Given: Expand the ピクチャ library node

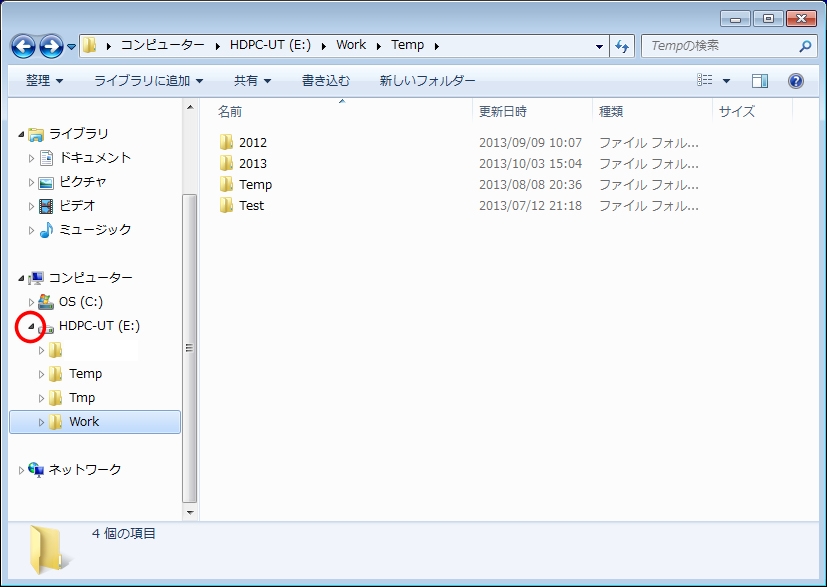Looking at the screenshot, I should tap(31, 182).
